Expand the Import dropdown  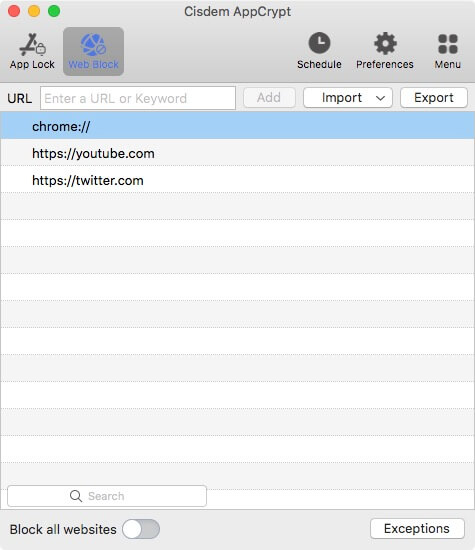(348, 98)
